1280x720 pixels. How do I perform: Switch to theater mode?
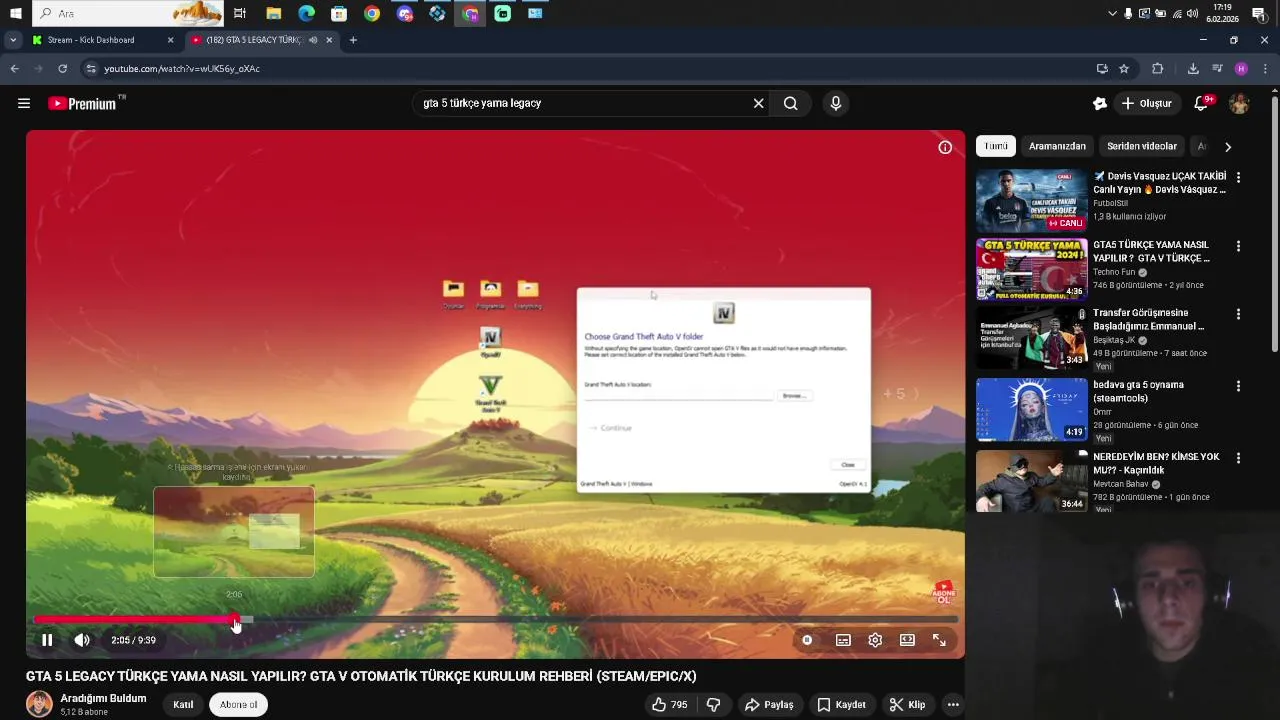tap(907, 640)
